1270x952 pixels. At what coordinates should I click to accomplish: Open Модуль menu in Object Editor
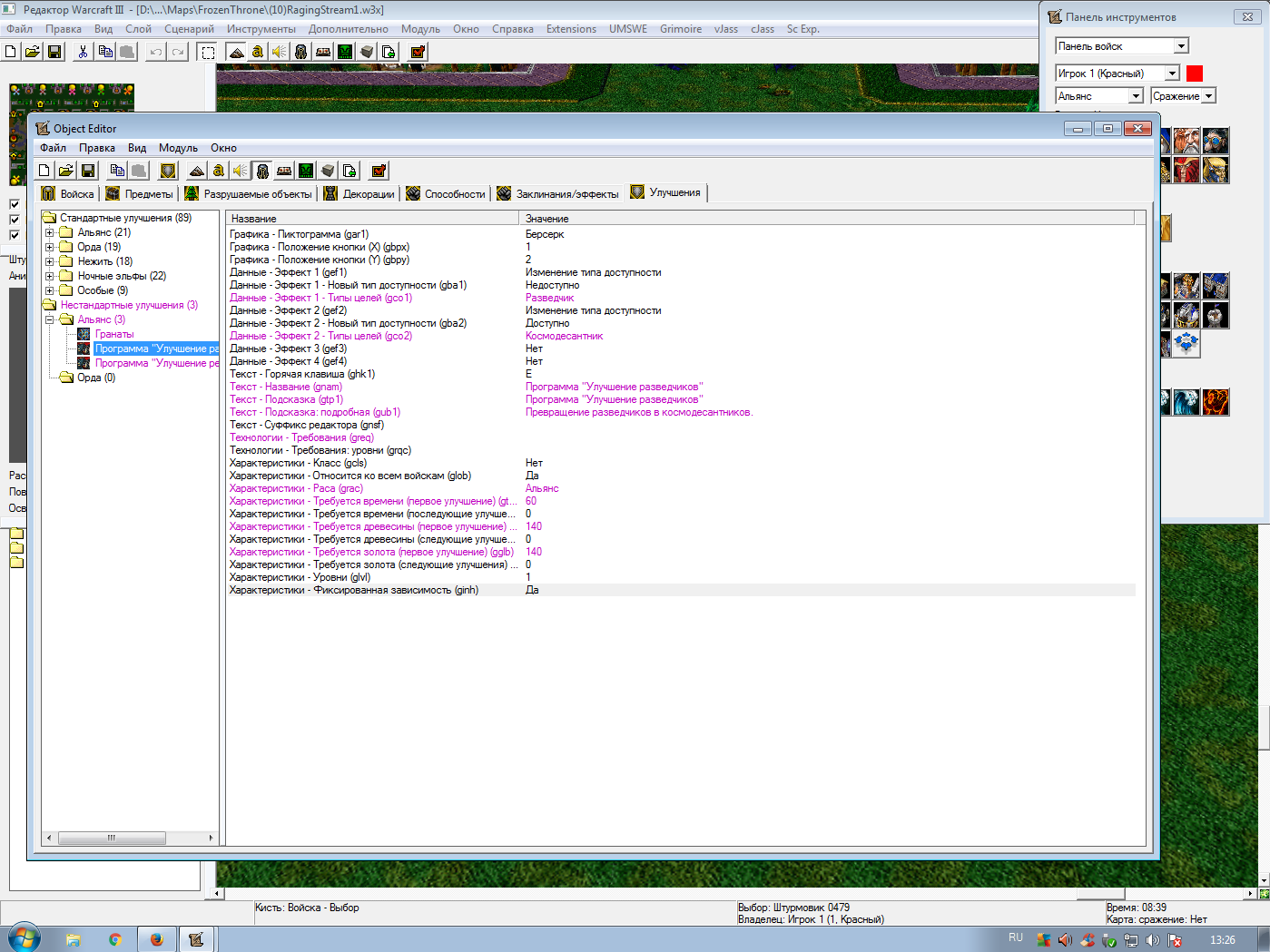point(178,148)
